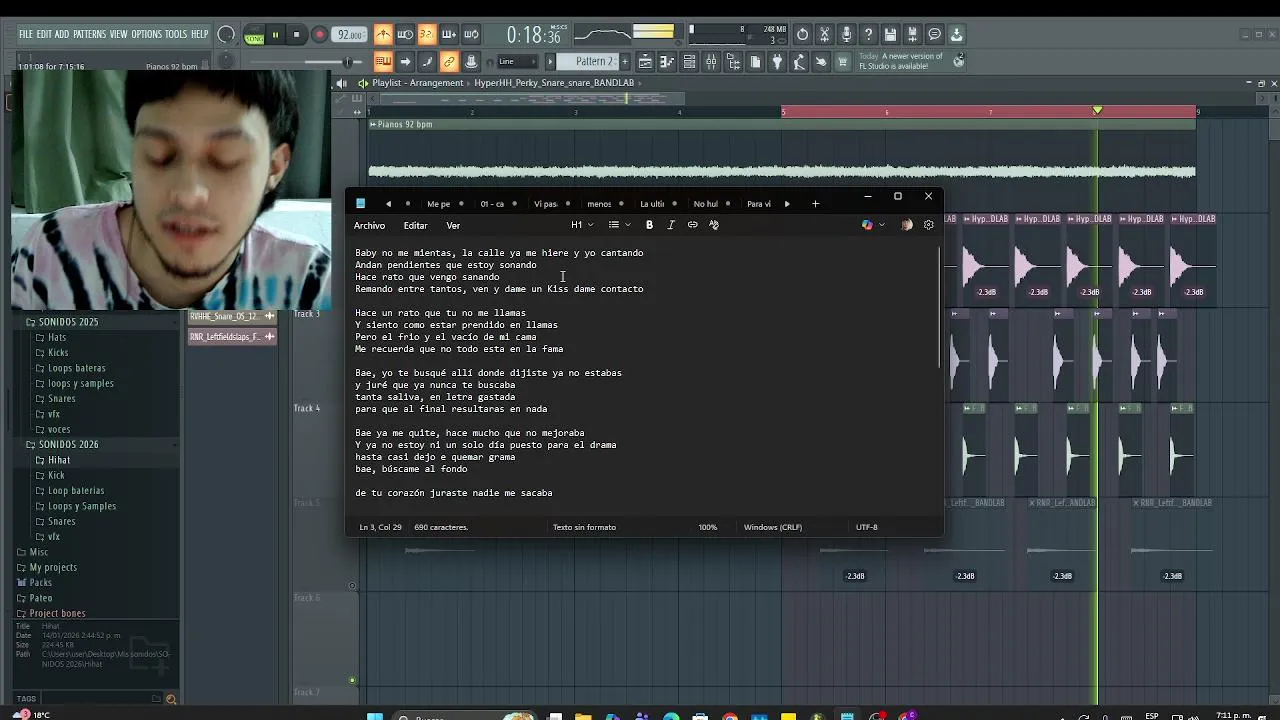Click the download content library icon
This screenshot has width=1280, height=720.
[x=956, y=35]
